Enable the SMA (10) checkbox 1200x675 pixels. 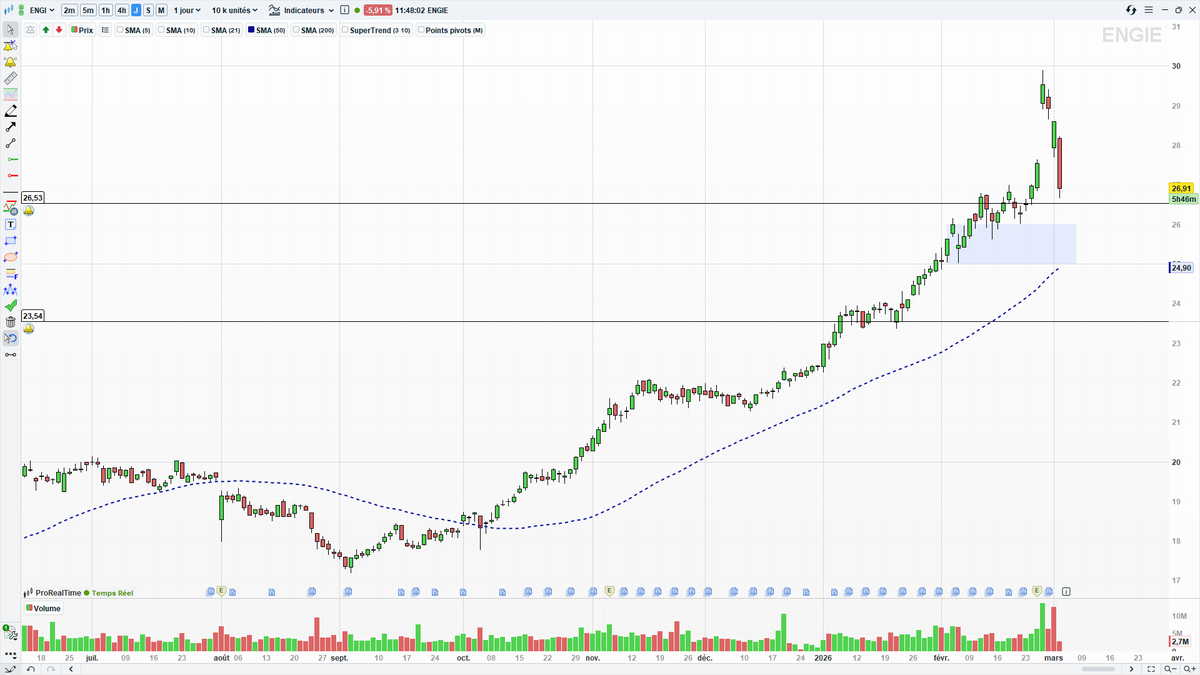[161, 30]
